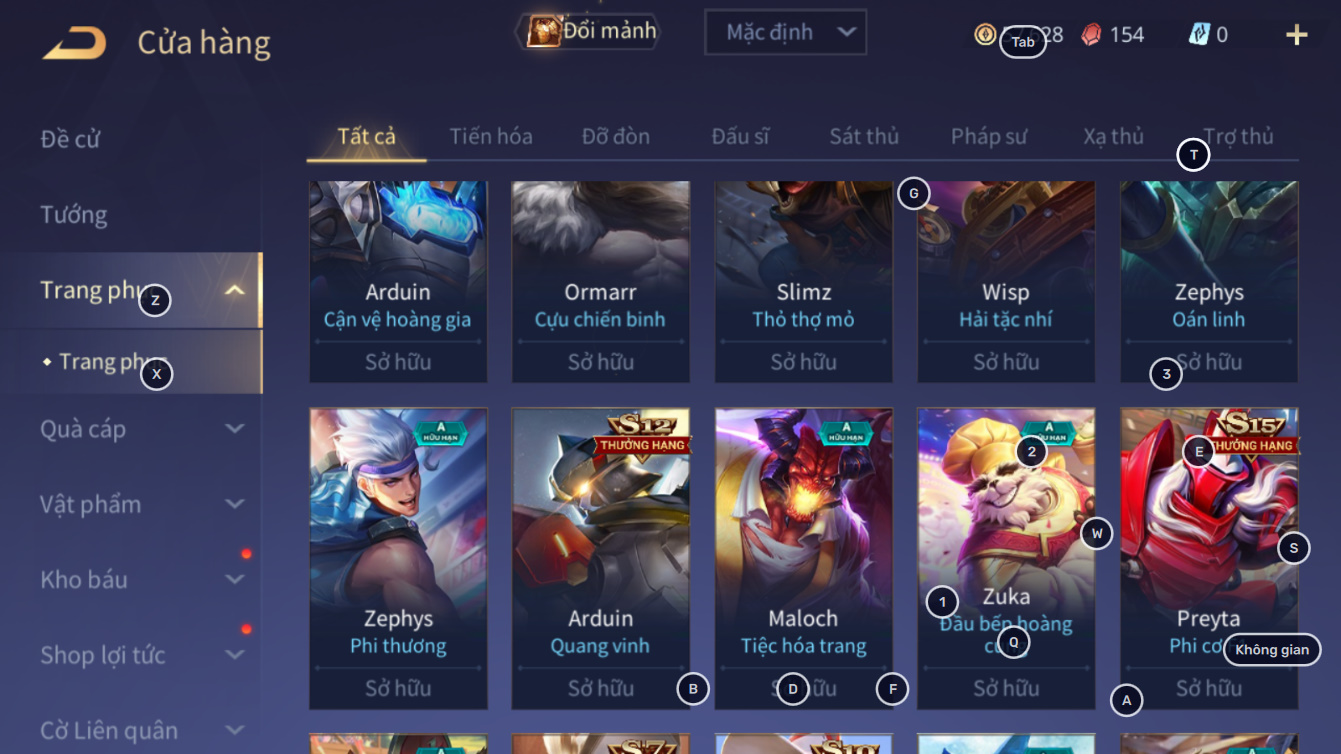Image resolution: width=1341 pixels, height=754 pixels.
Task: Open the Đổi mảnh fragment exchange icon
Action: (x=544, y=31)
